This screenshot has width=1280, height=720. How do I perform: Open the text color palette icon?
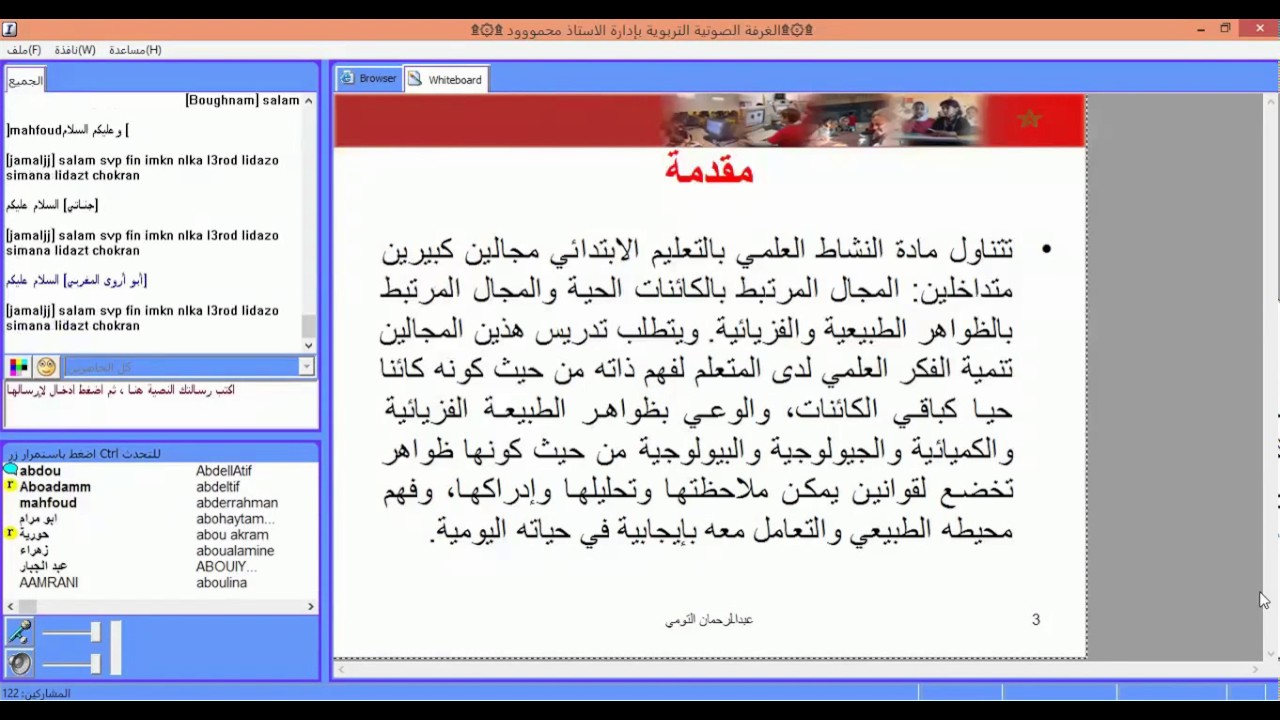pos(18,367)
